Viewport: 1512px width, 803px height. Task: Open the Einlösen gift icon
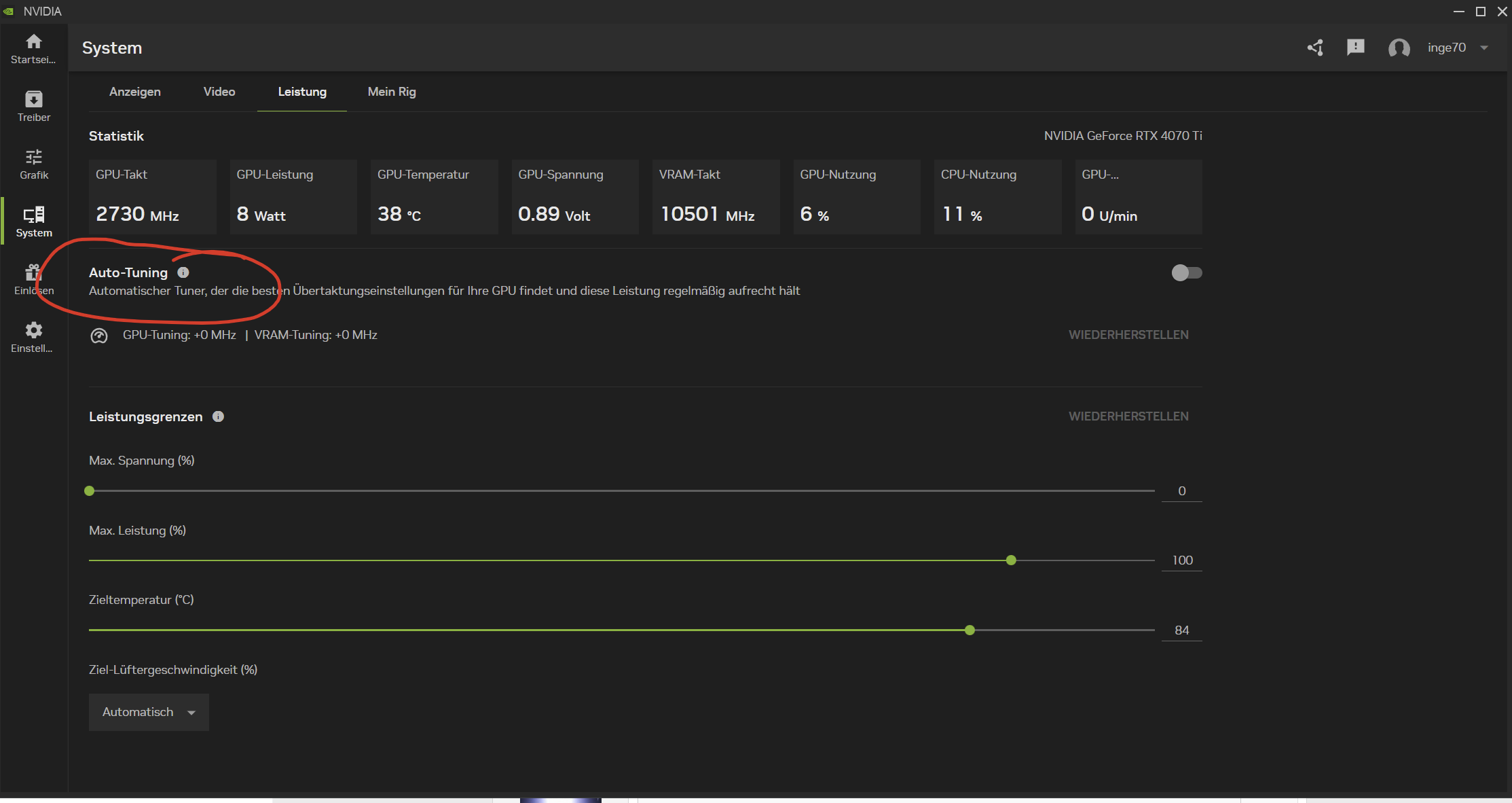coord(33,273)
